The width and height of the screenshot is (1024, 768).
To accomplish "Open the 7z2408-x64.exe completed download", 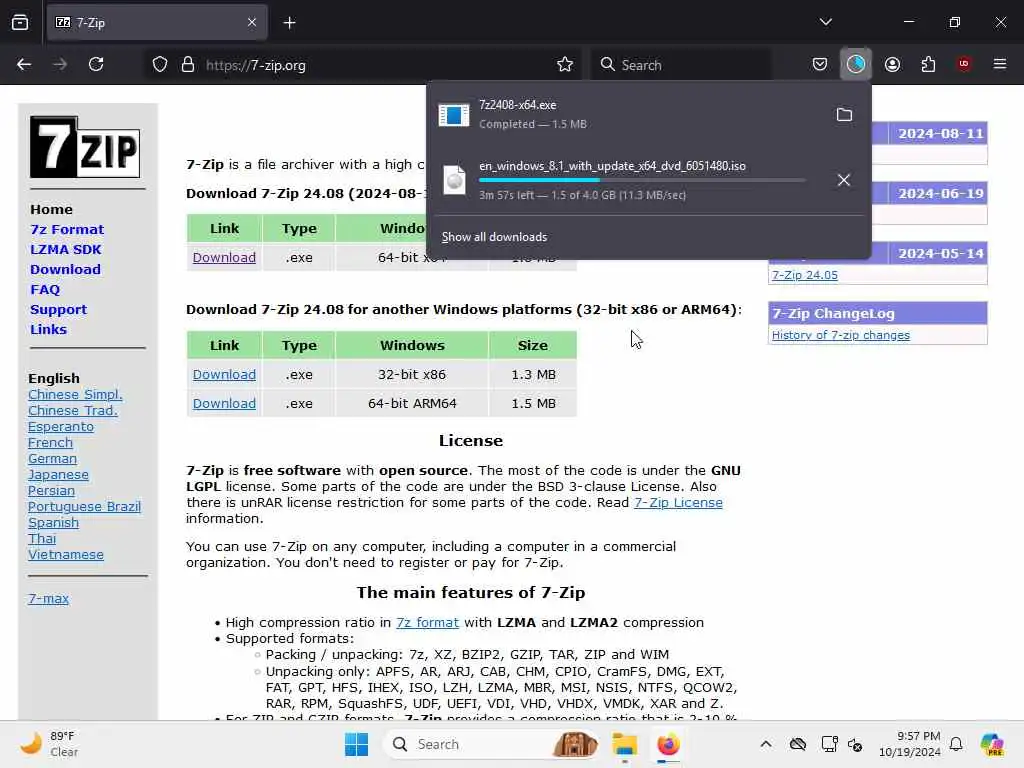I will (x=627, y=115).
